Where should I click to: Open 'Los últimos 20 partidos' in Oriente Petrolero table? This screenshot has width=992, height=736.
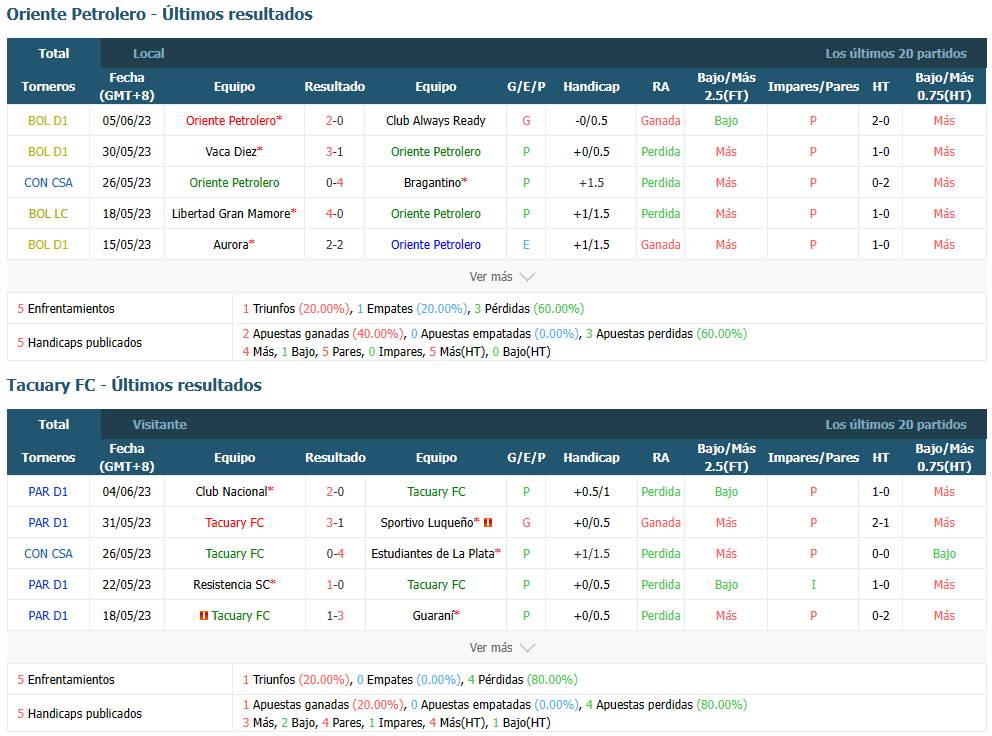(x=895, y=53)
